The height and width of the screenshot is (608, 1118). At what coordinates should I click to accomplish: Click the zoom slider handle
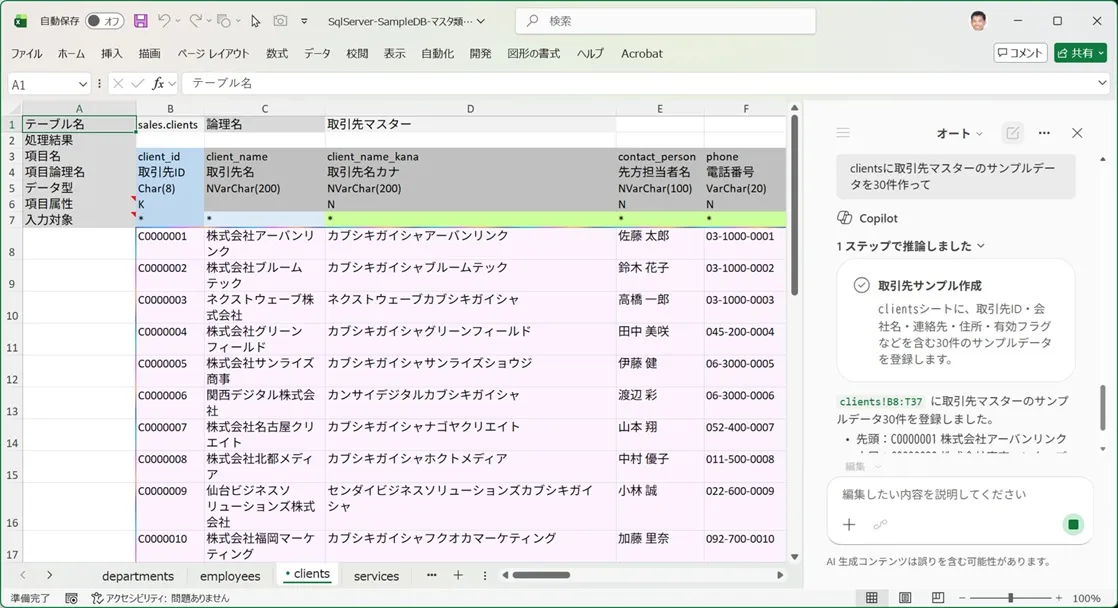click(x=1010, y=598)
